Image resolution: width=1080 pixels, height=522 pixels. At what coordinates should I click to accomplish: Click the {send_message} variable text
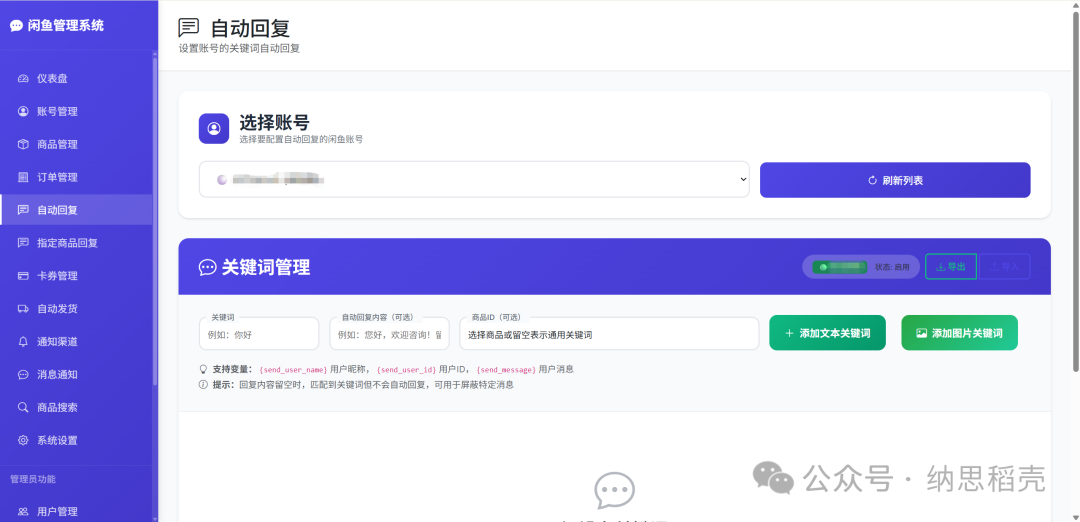[506, 370]
